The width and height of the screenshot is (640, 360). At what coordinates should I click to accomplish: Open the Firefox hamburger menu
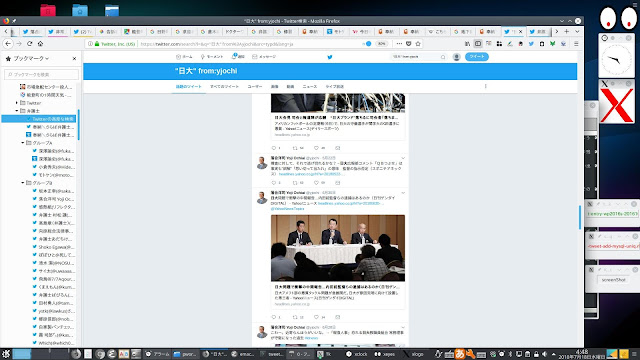click(576, 44)
